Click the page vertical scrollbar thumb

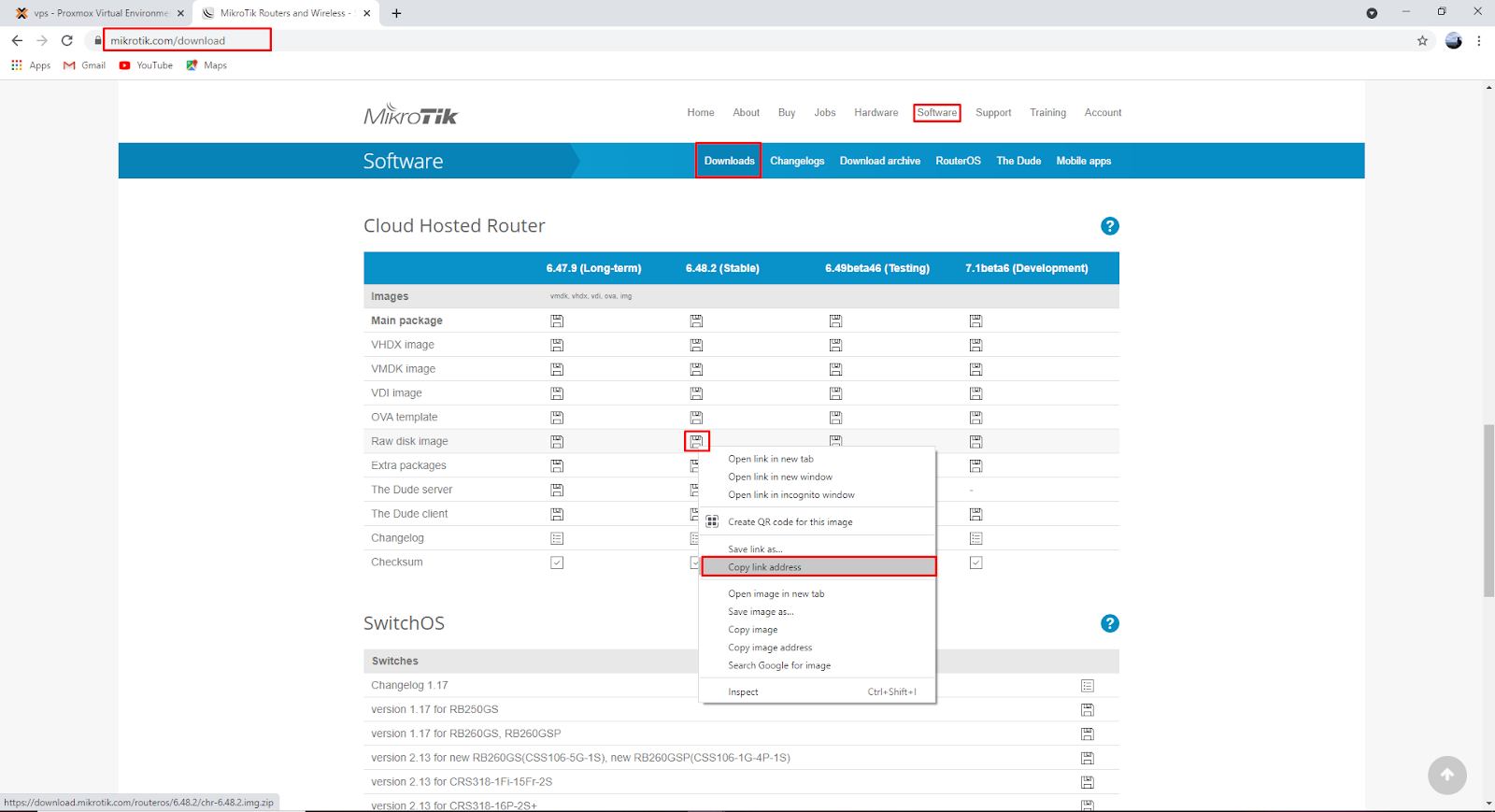(x=1488, y=510)
